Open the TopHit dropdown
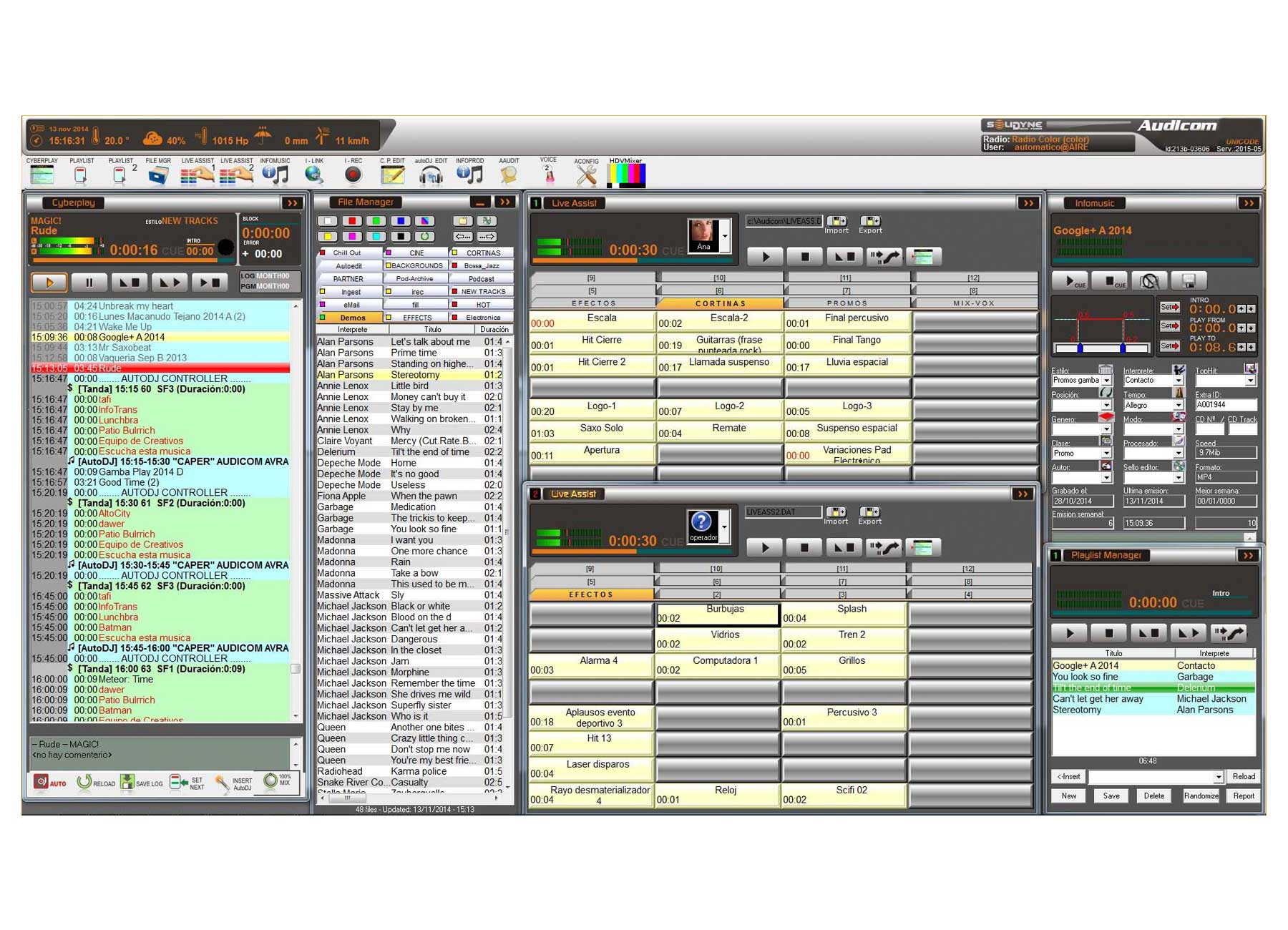 click(1249, 381)
